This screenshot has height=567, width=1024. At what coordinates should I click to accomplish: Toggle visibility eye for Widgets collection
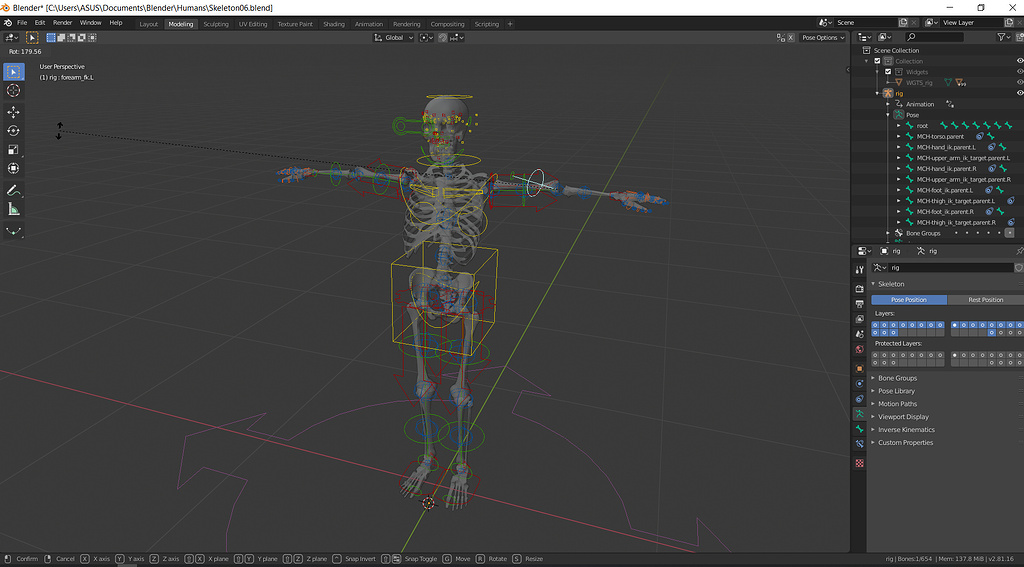[x=1019, y=72]
